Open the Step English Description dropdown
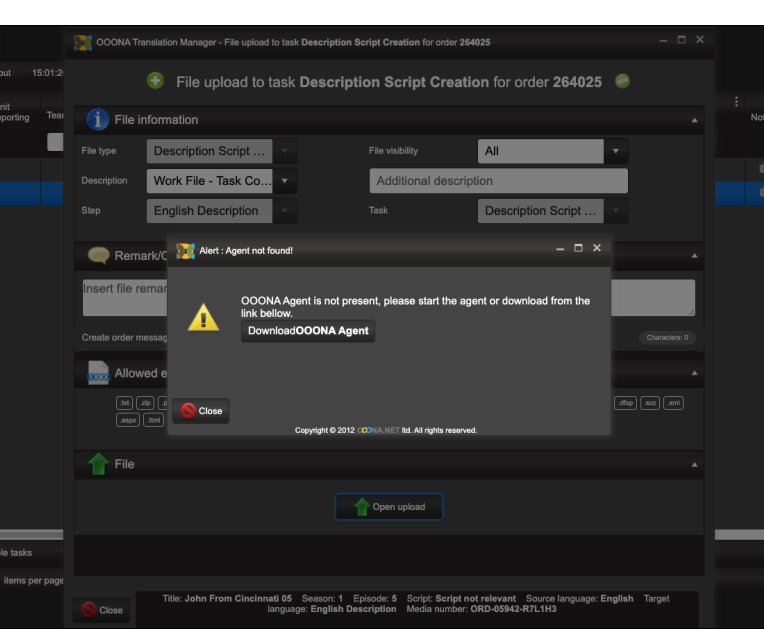 (285, 211)
